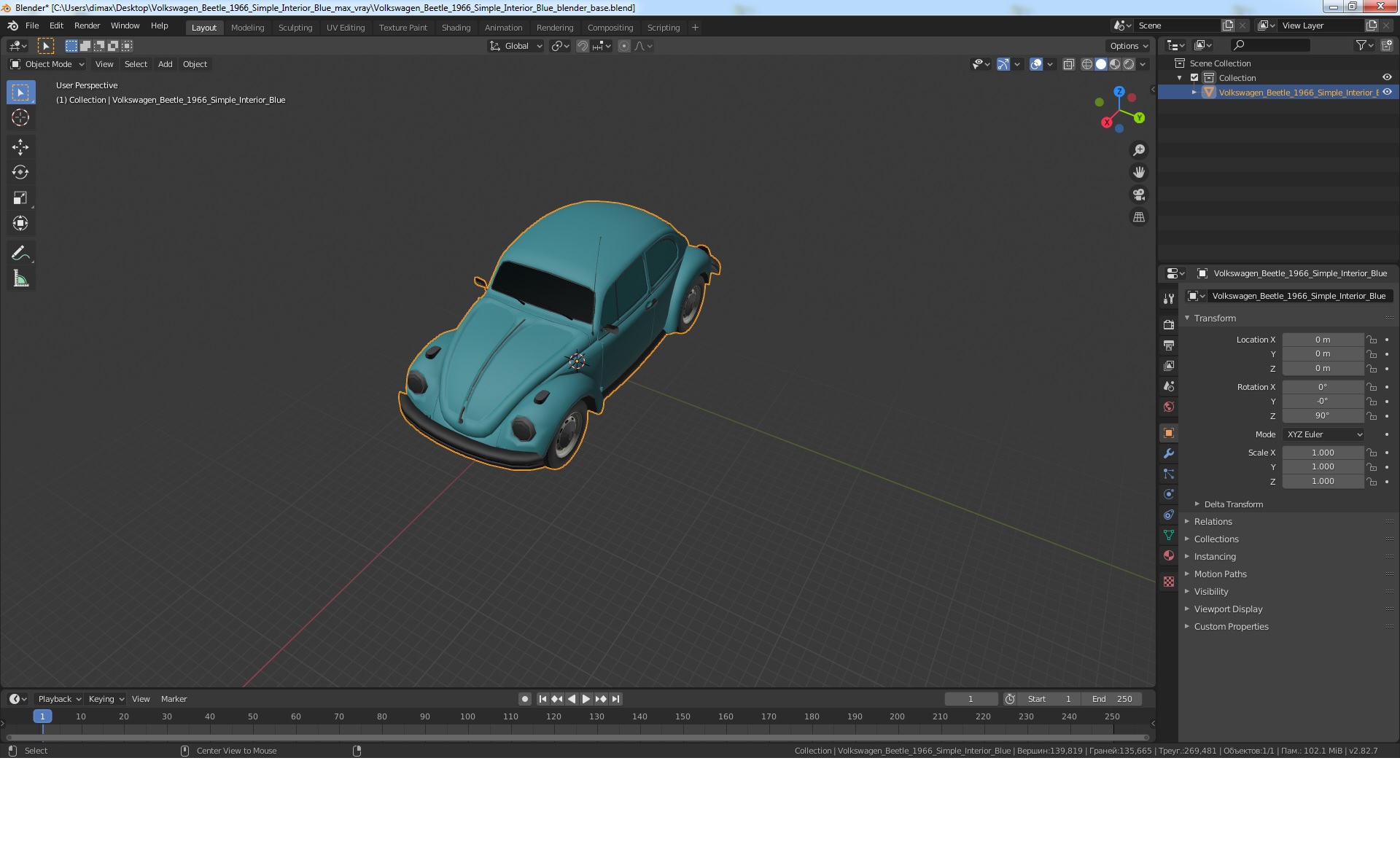The height and width of the screenshot is (844, 1400).
Task: Click the viewport zoom magnifier icon
Action: (x=1139, y=150)
